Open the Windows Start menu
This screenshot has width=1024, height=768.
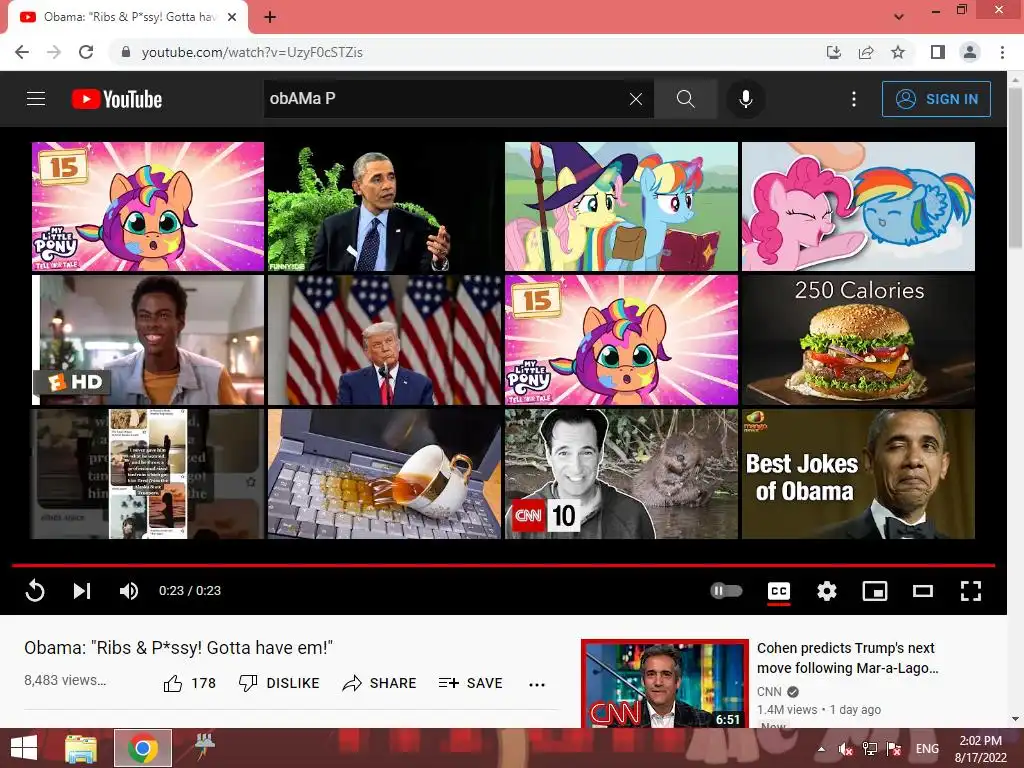pos(24,748)
